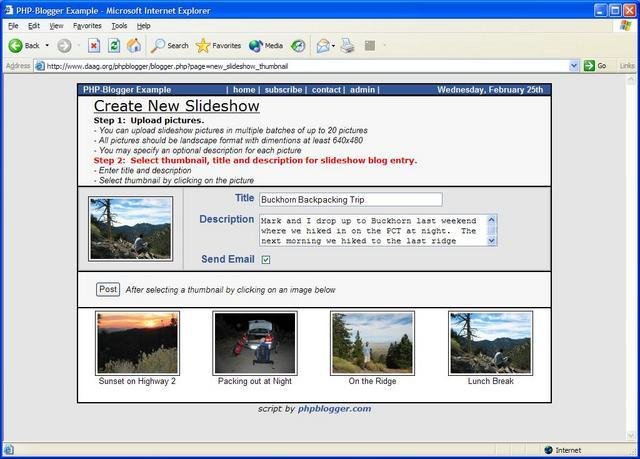Click the Title input field
The height and width of the screenshot is (459, 640).
tap(351, 200)
